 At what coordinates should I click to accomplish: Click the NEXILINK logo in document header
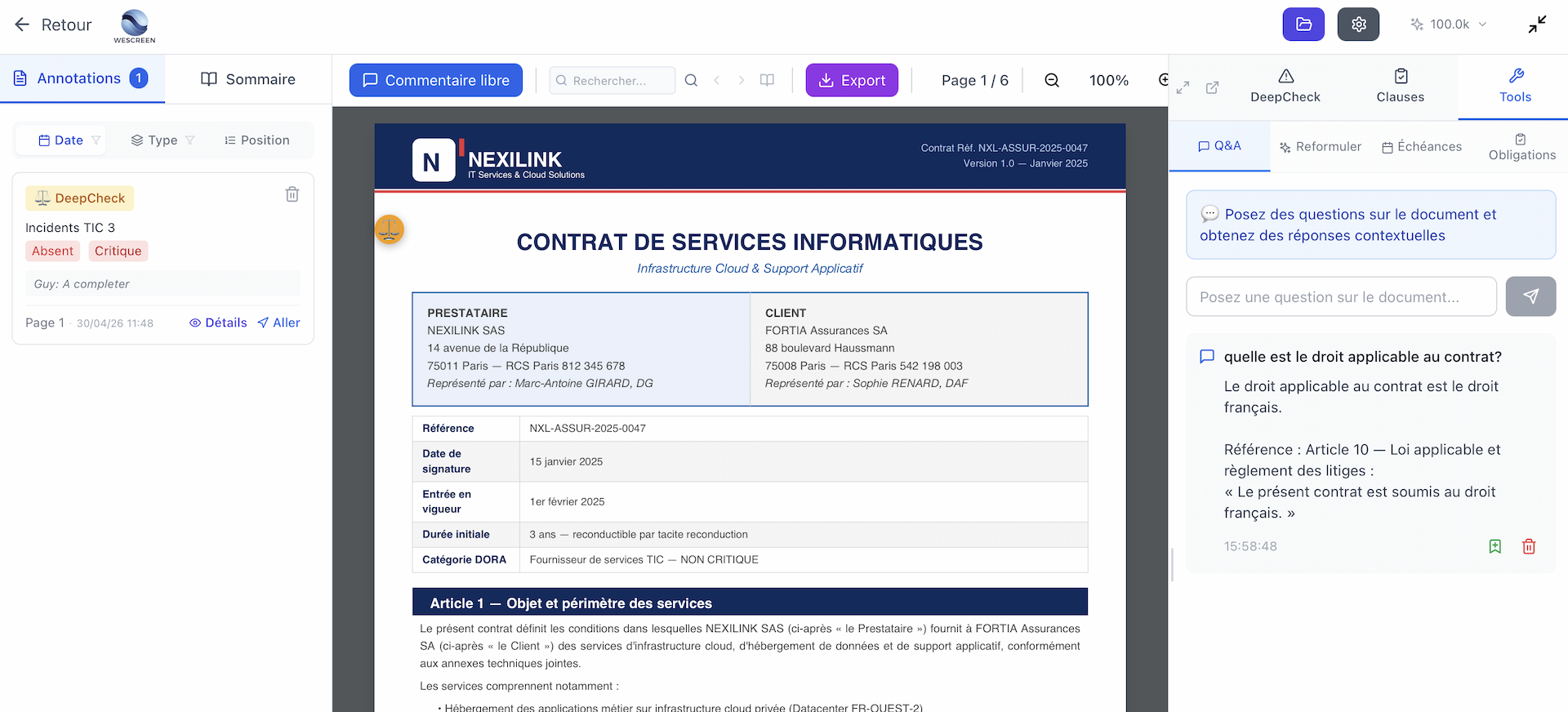[499, 160]
